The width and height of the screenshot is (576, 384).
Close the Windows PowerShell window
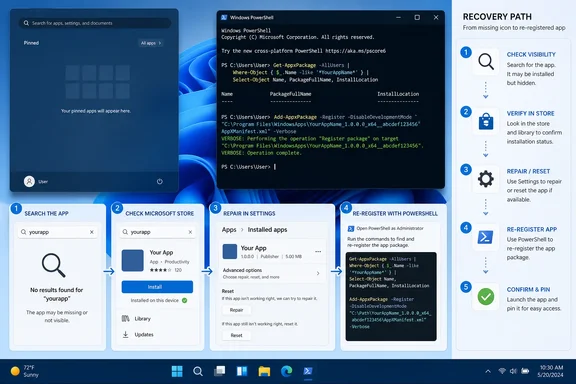(436, 17)
